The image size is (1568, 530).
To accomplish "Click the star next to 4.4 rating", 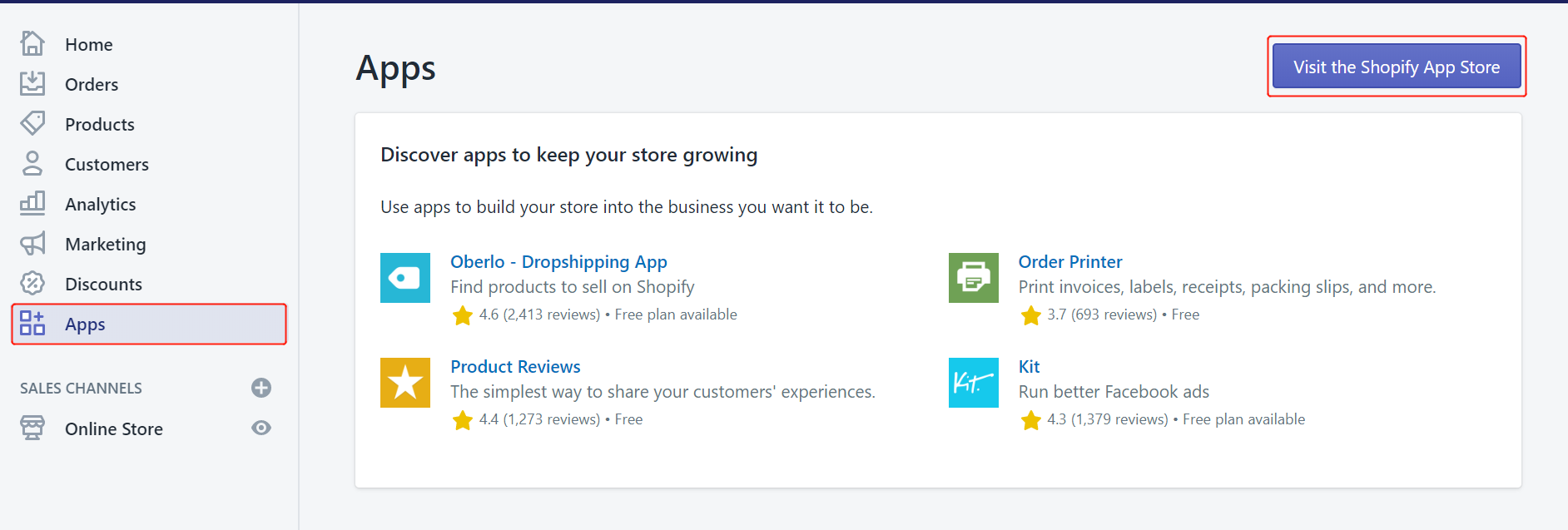I will pyautogui.click(x=463, y=420).
